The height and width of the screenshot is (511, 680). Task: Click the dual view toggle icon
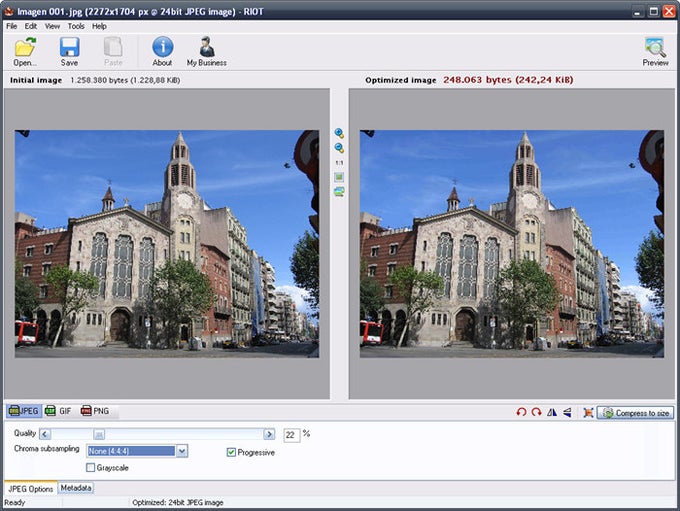pos(339,192)
